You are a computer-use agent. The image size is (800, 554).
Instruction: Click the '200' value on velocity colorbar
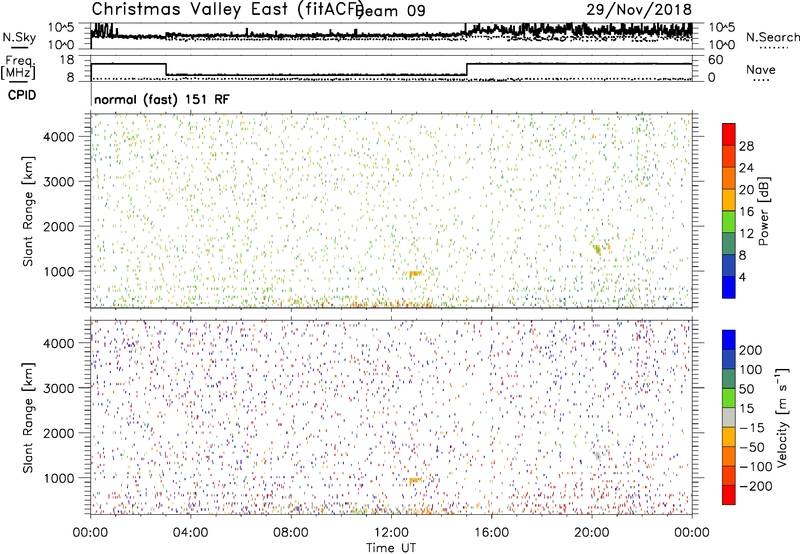click(x=751, y=350)
